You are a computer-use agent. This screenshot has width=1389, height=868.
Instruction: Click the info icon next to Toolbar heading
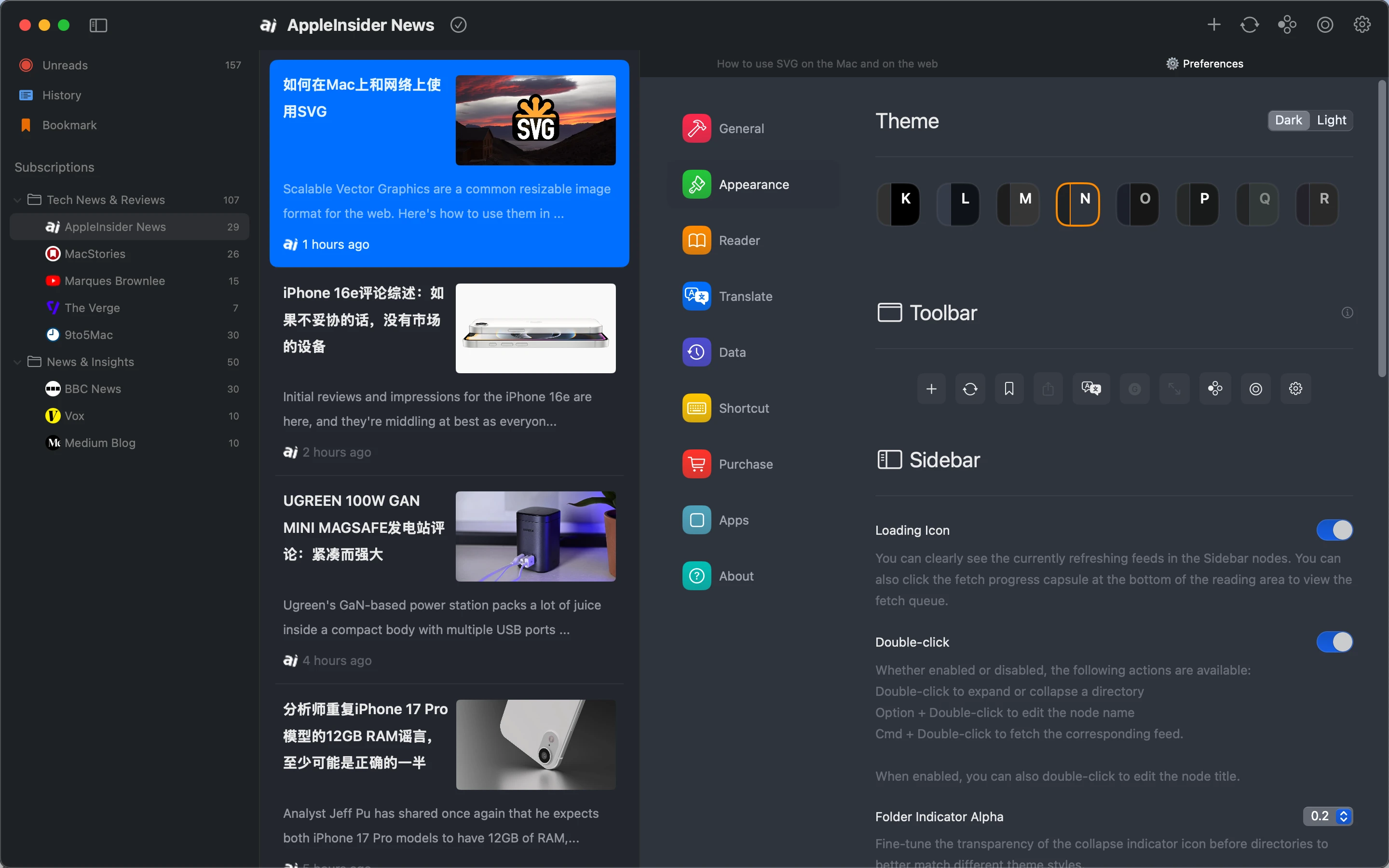(1348, 312)
